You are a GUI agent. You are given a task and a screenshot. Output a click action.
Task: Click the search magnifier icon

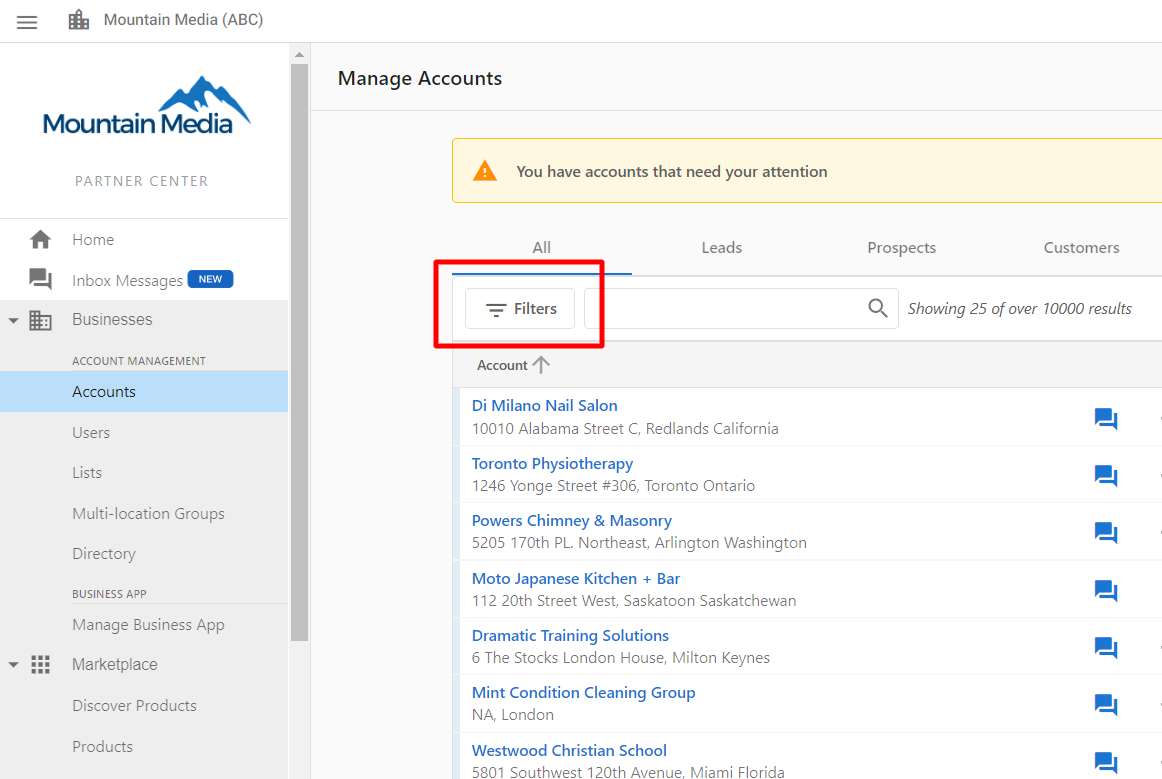877,308
